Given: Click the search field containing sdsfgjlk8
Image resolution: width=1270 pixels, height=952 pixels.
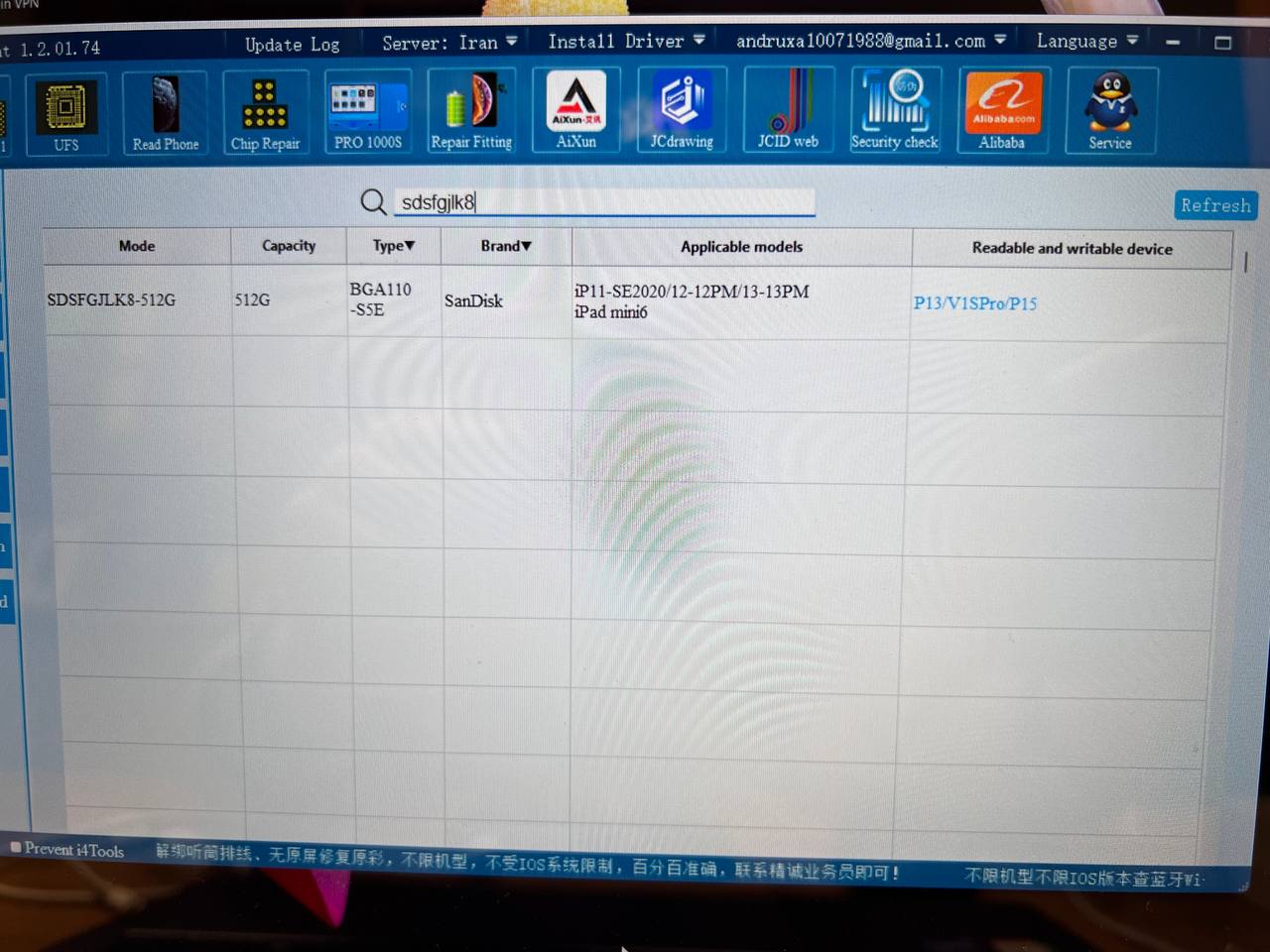Looking at the screenshot, I should click(604, 202).
